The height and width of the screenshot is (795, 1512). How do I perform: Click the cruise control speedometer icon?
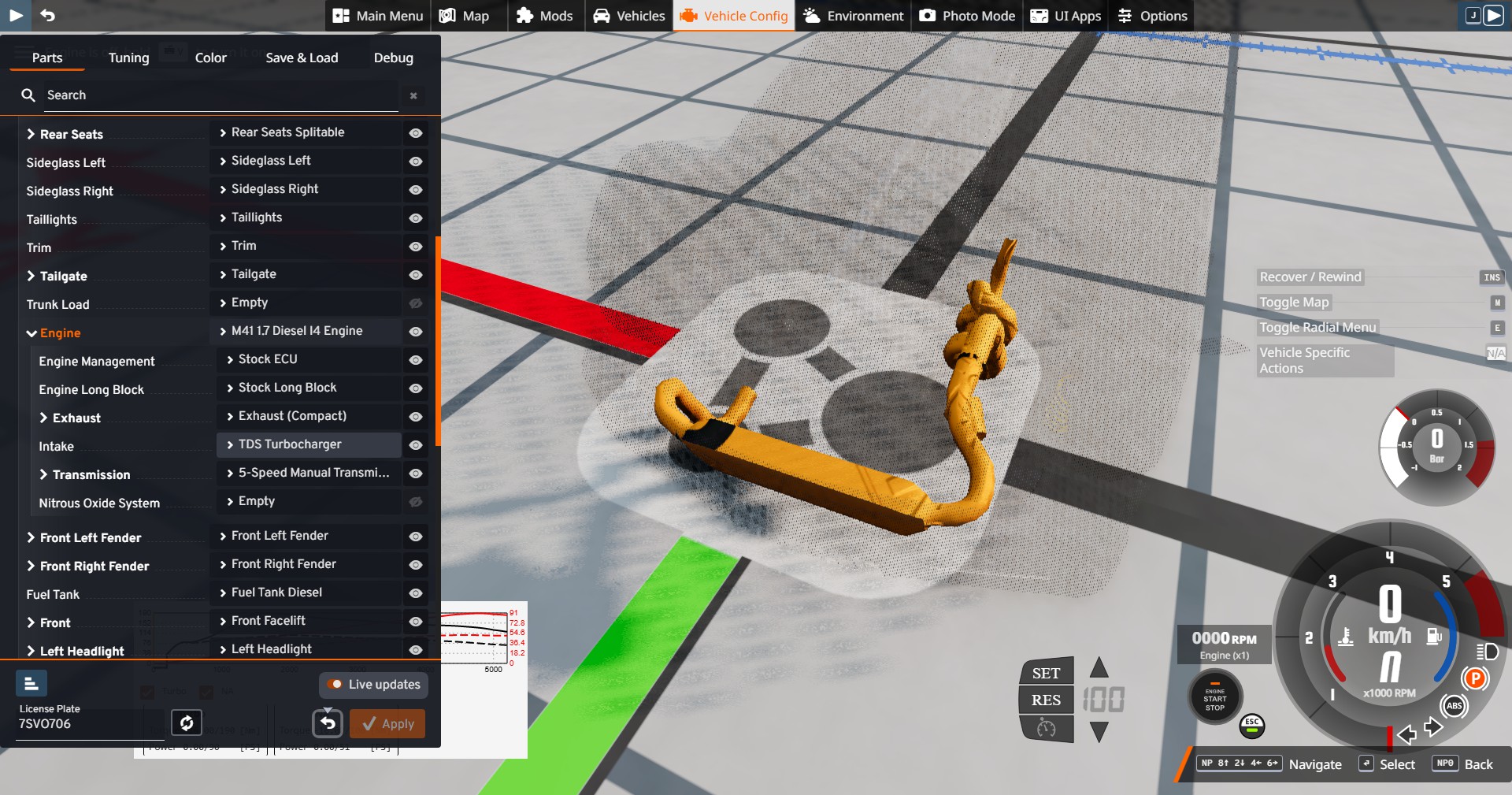pos(1046,728)
